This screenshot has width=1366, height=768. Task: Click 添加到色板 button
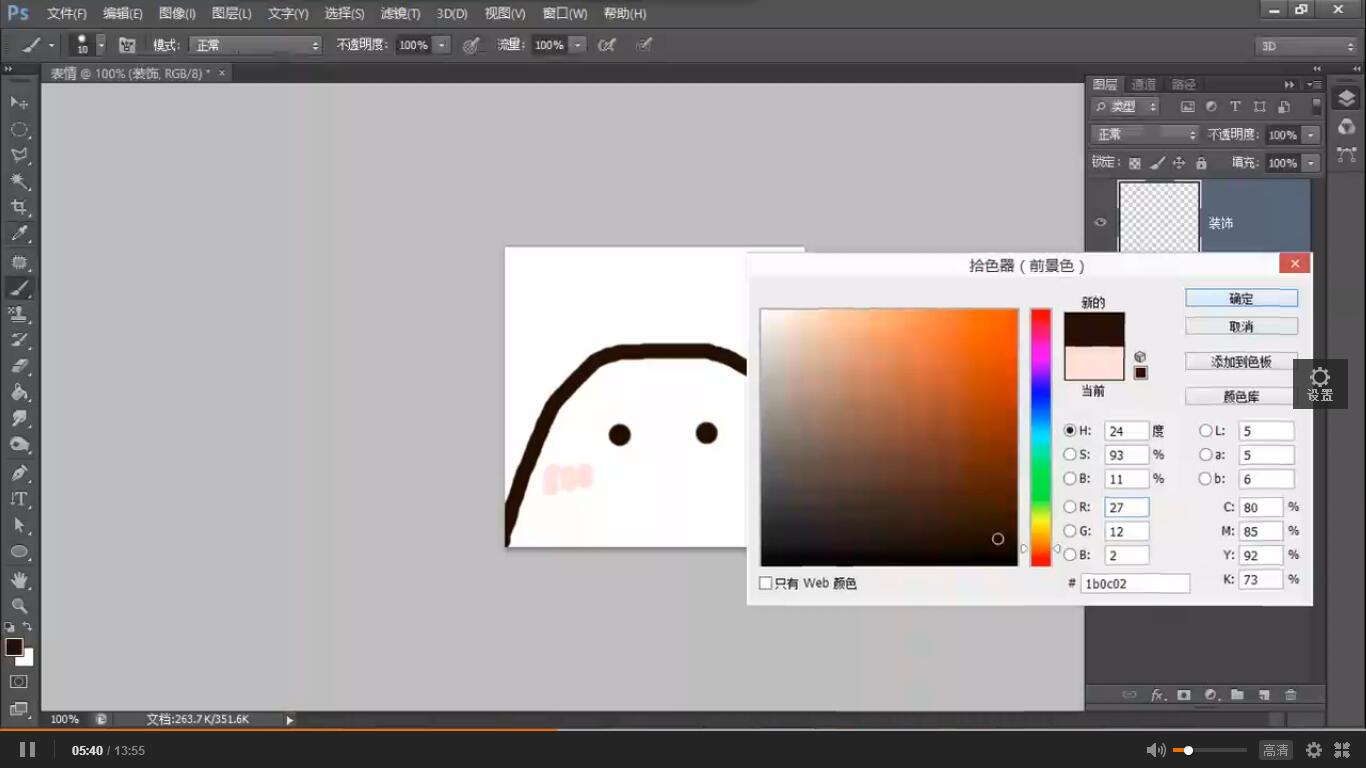tap(1241, 362)
